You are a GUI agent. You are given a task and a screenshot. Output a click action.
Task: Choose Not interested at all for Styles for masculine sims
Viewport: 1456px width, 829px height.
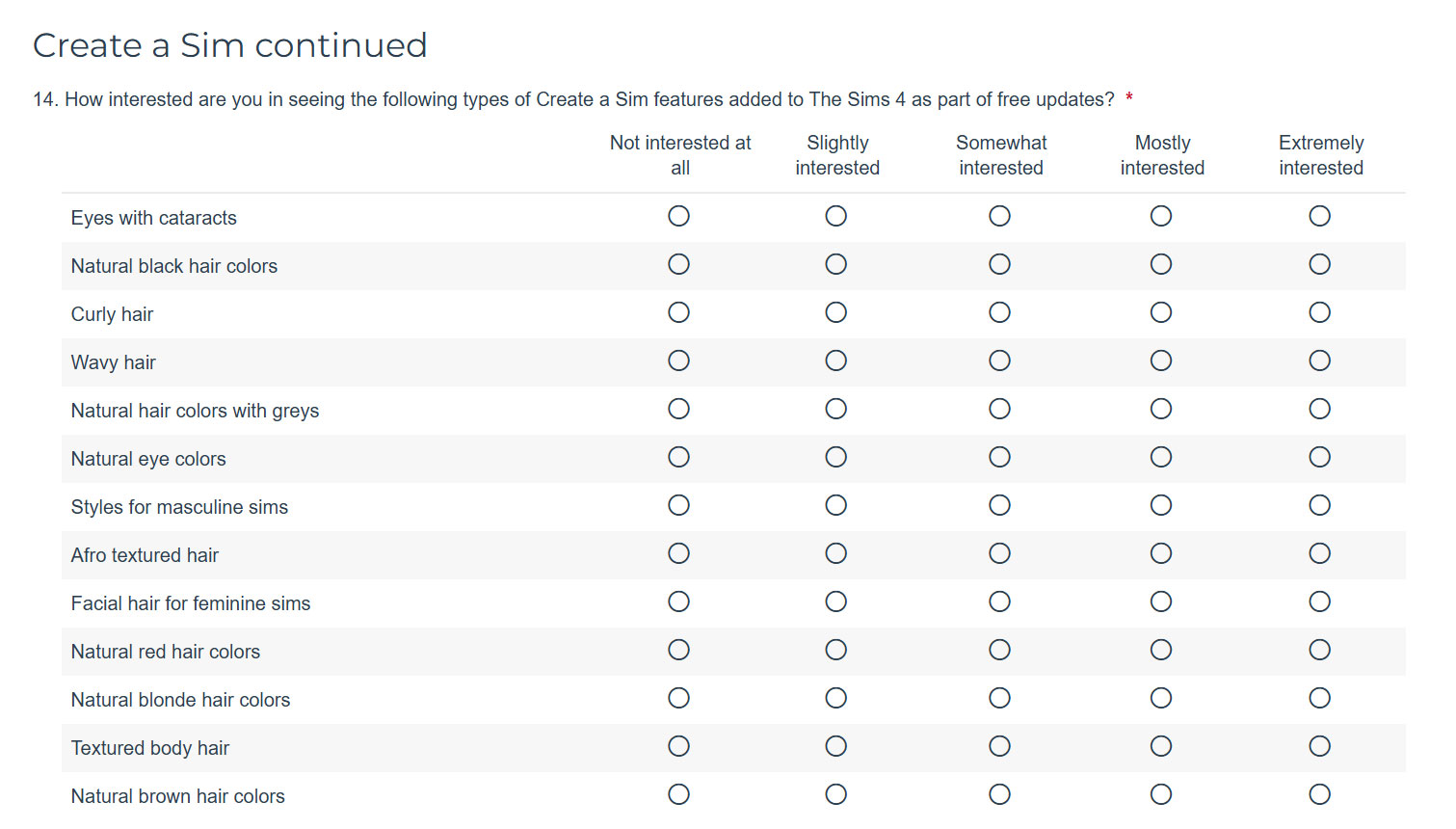pos(679,505)
